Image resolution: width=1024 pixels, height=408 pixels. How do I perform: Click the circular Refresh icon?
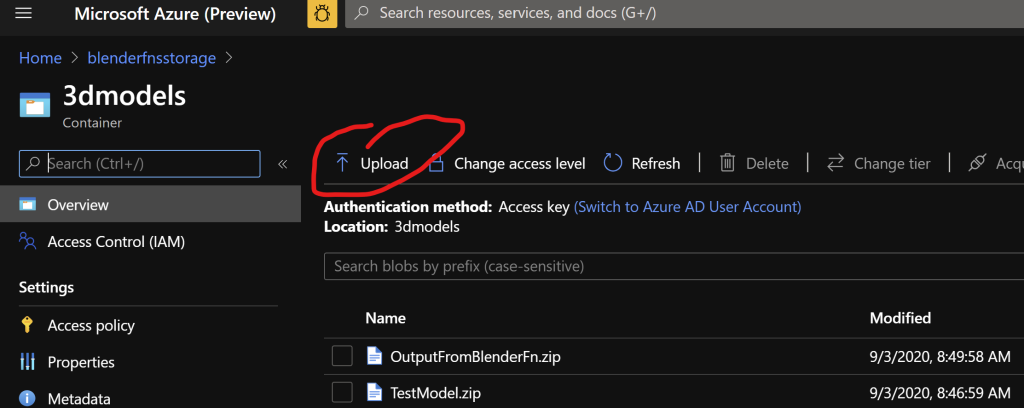coord(613,163)
